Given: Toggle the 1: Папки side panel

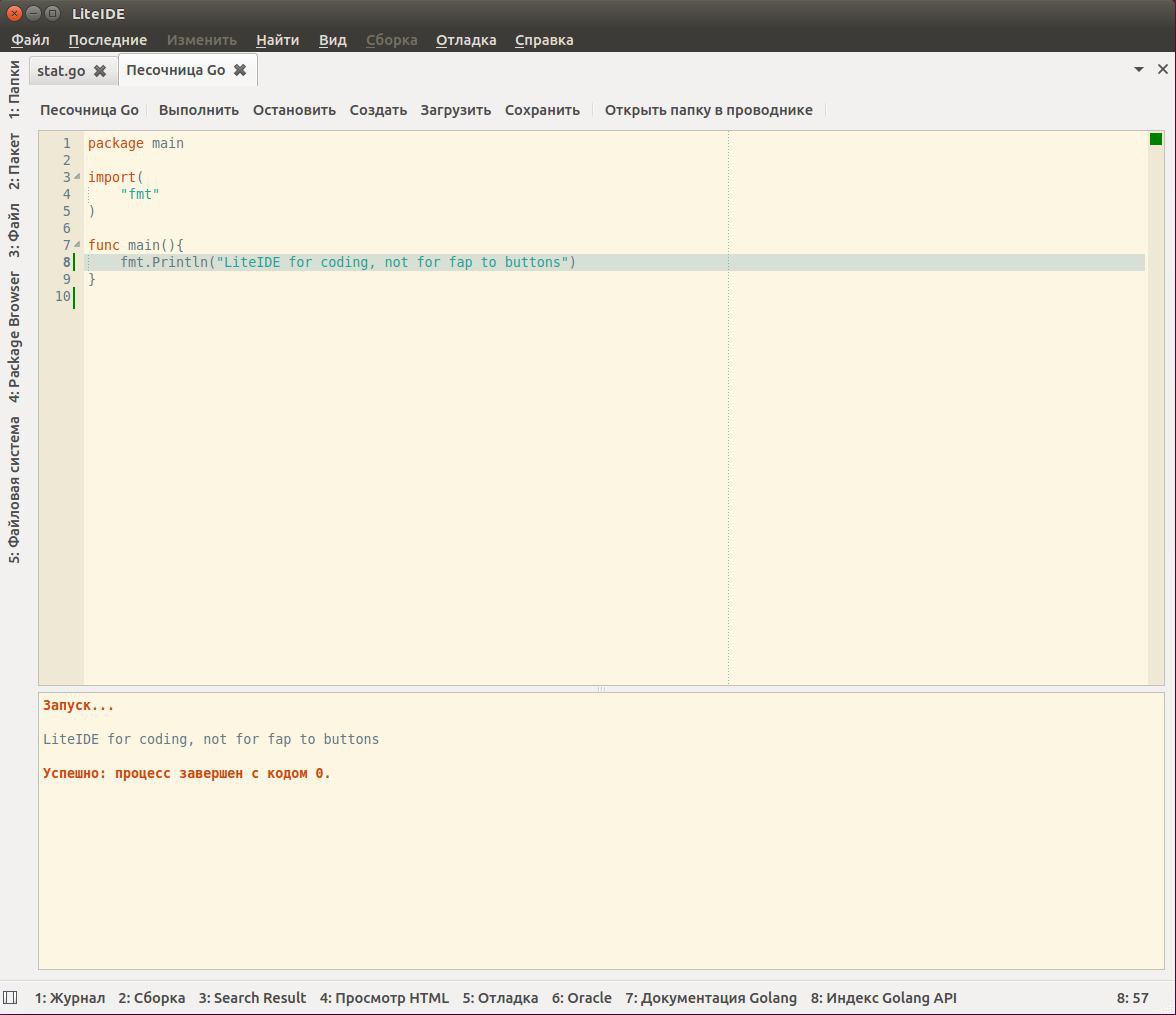Looking at the screenshot, I should (x=14, y=90).
